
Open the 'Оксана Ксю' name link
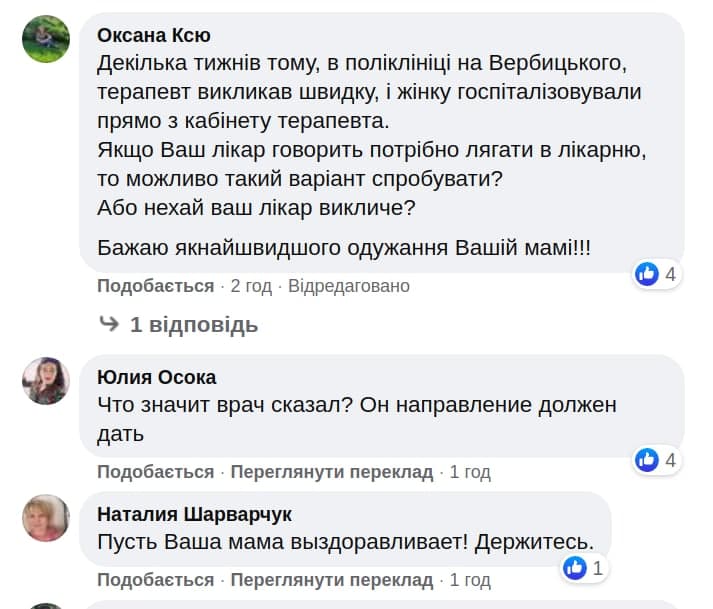(x=154, y=35)
